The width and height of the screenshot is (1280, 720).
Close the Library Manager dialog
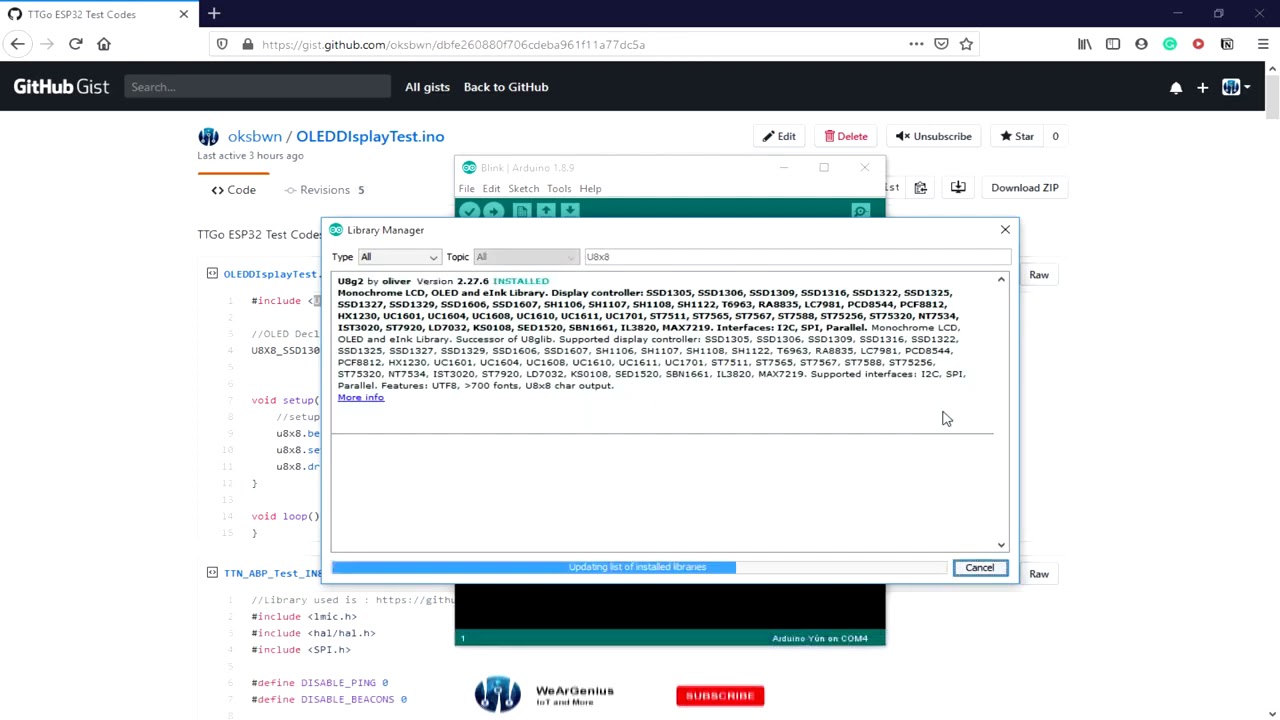[1005, 230]
